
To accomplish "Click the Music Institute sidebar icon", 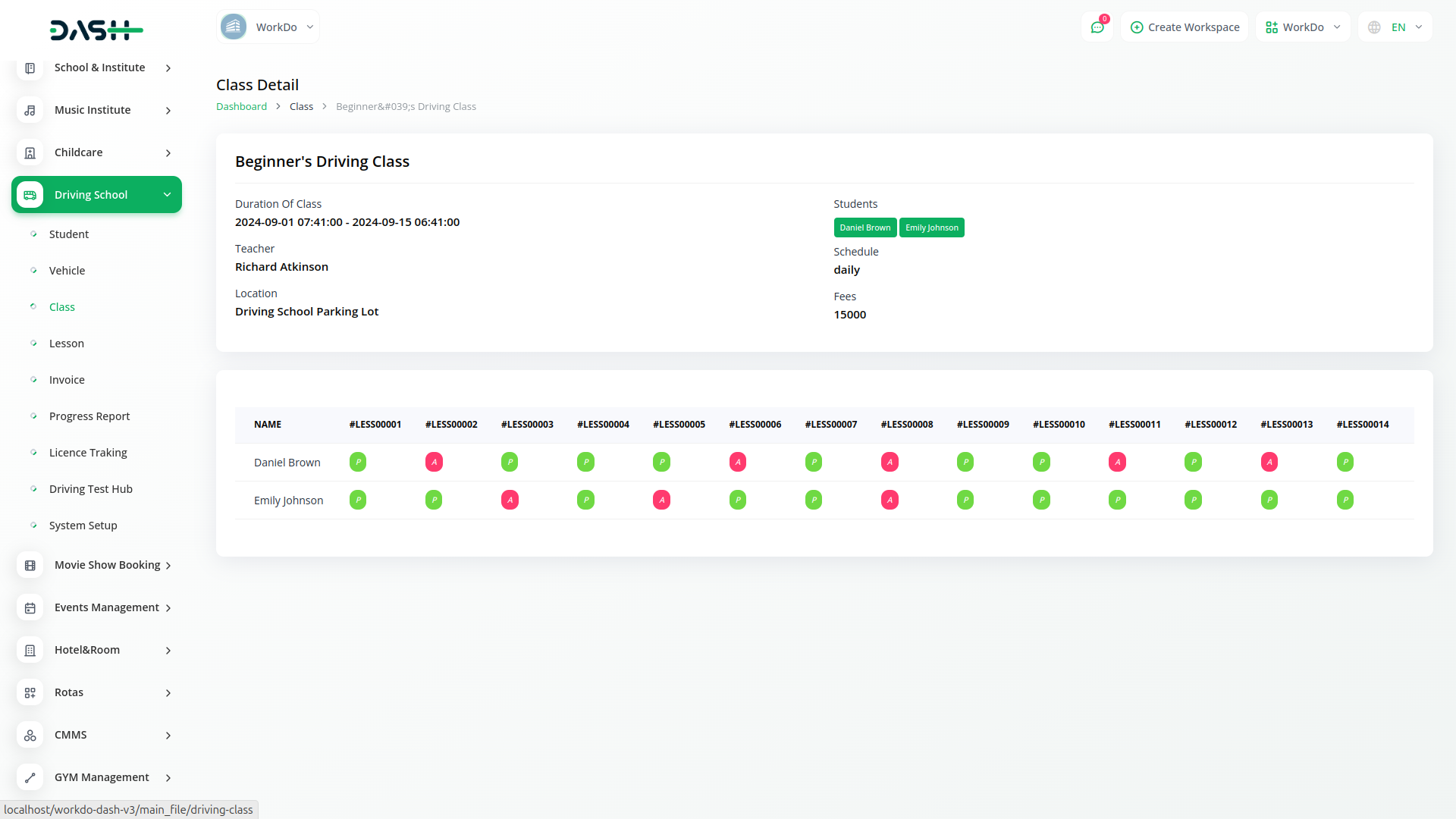I will [x=30, y=111].
